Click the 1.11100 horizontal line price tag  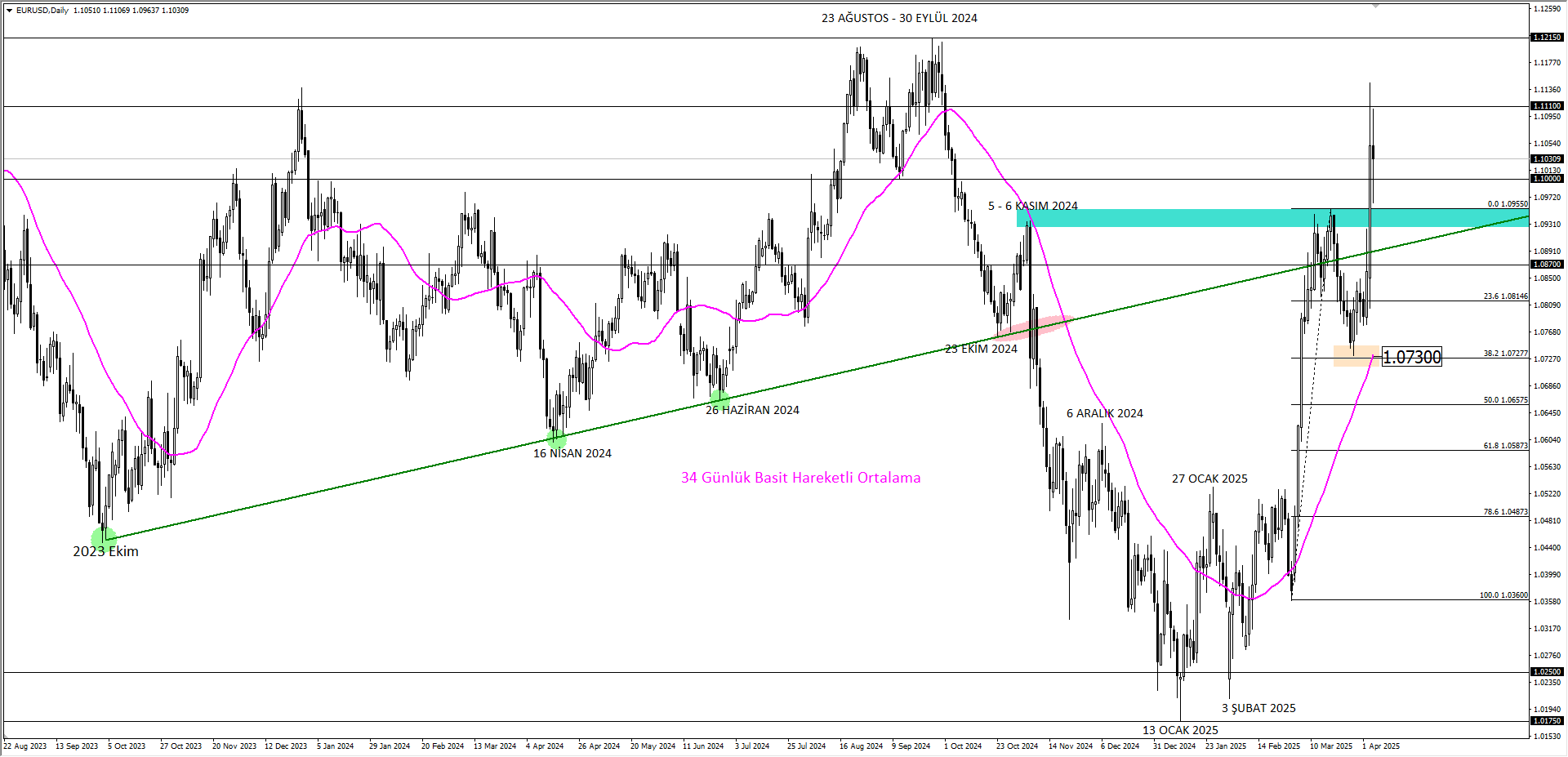[x=1547, y=106]
